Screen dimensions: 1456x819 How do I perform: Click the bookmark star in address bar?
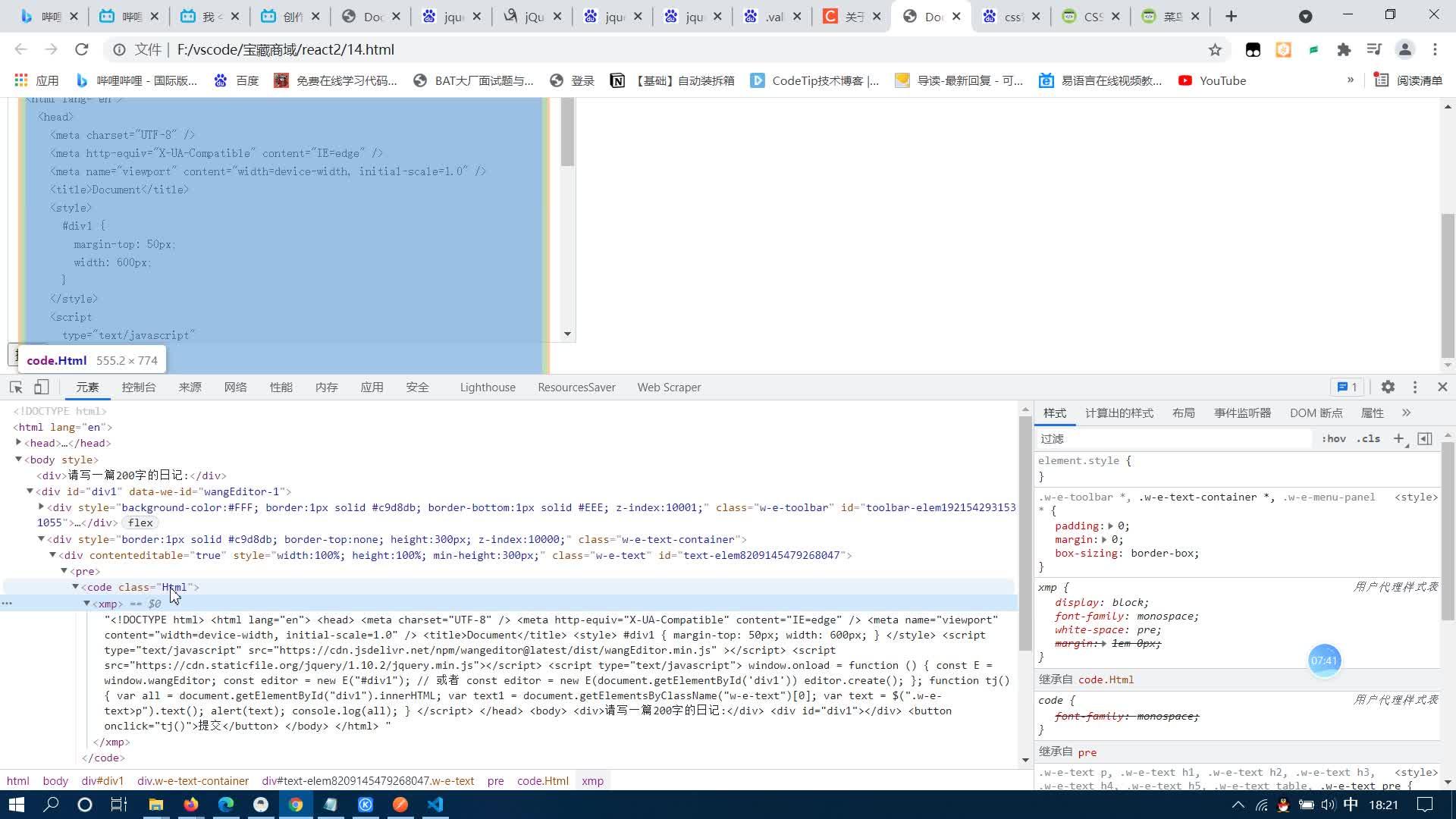[x=1215, y=49]
